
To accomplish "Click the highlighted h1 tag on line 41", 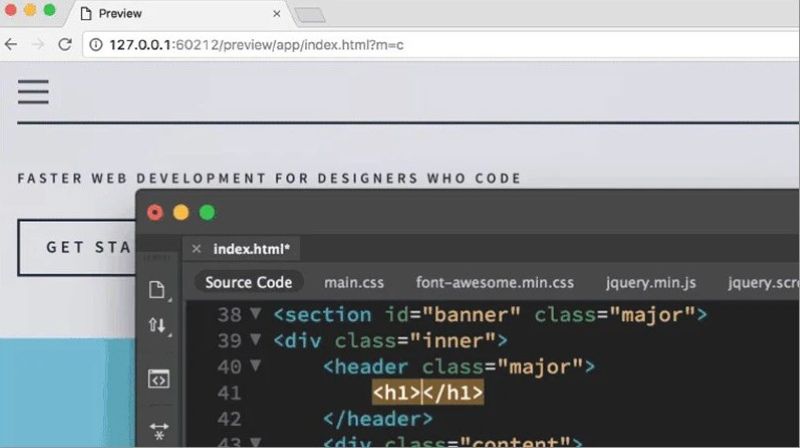I will point(428,392).
